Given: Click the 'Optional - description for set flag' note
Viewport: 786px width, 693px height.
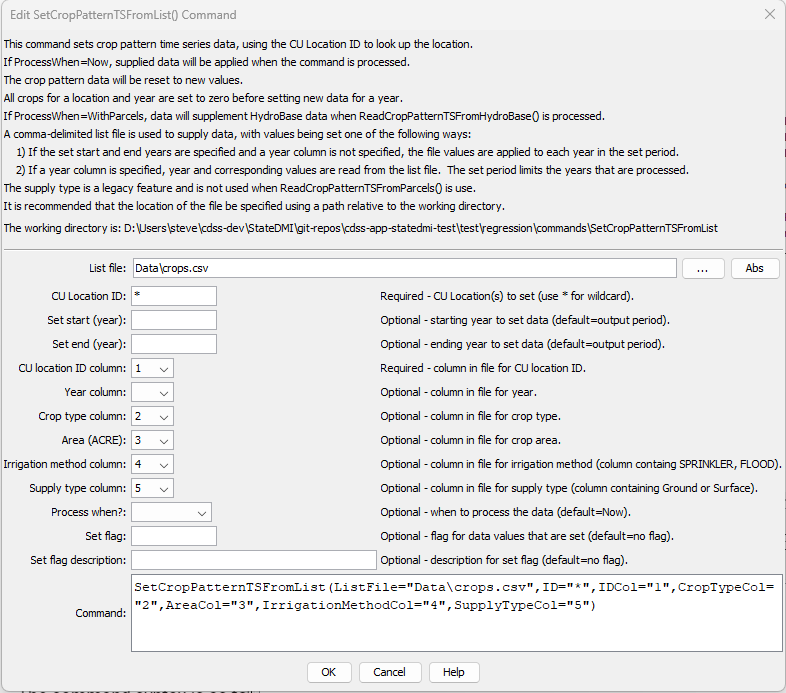Looking at the screenshot, I should [x=504, y=561].
